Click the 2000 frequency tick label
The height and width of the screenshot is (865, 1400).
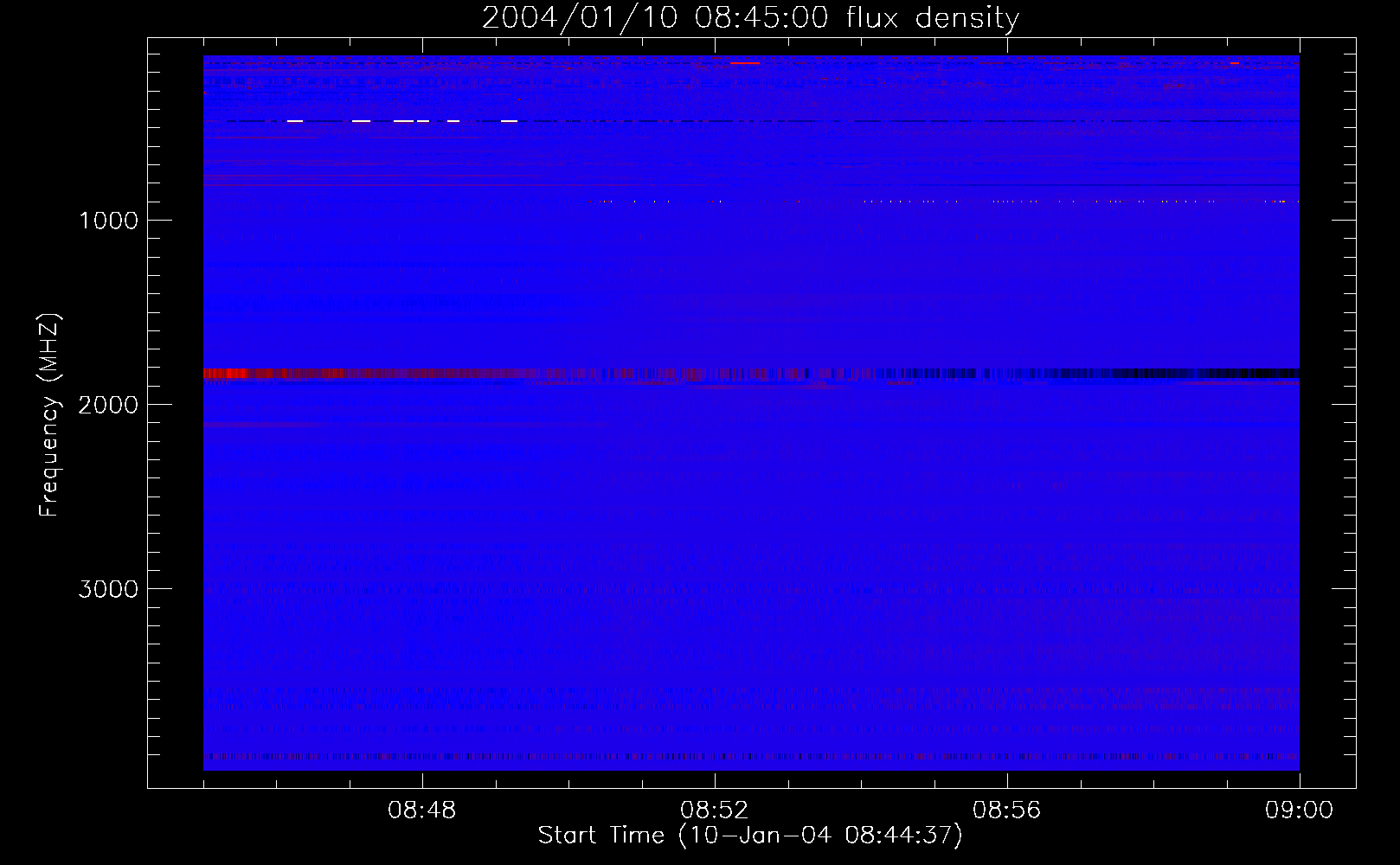pos(108,405)
